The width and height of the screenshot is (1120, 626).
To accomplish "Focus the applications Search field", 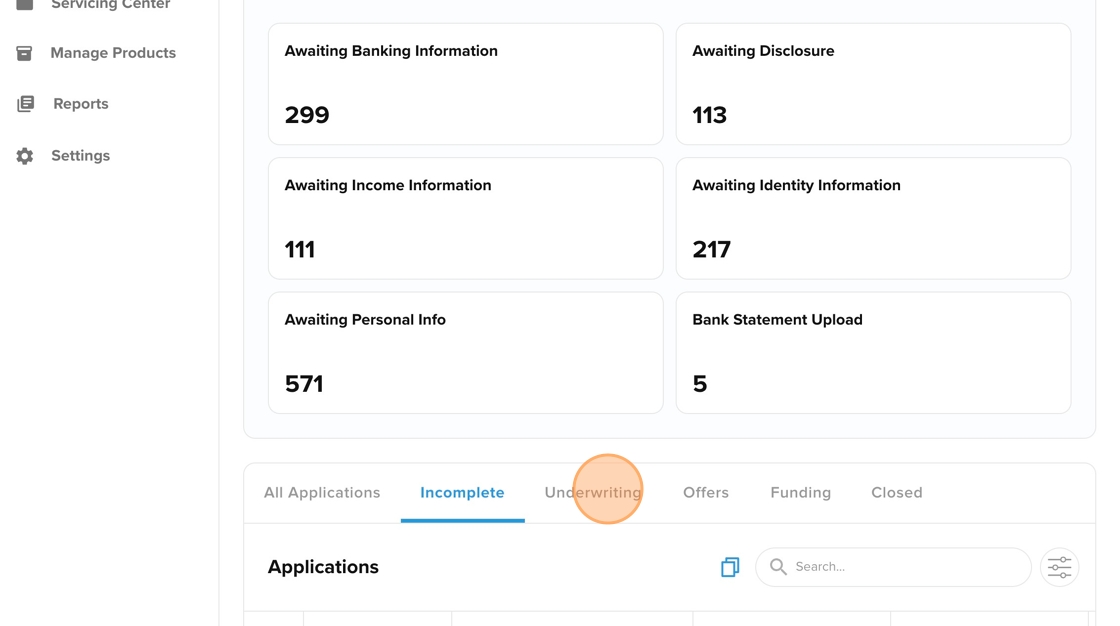I will tap(894, 567).
